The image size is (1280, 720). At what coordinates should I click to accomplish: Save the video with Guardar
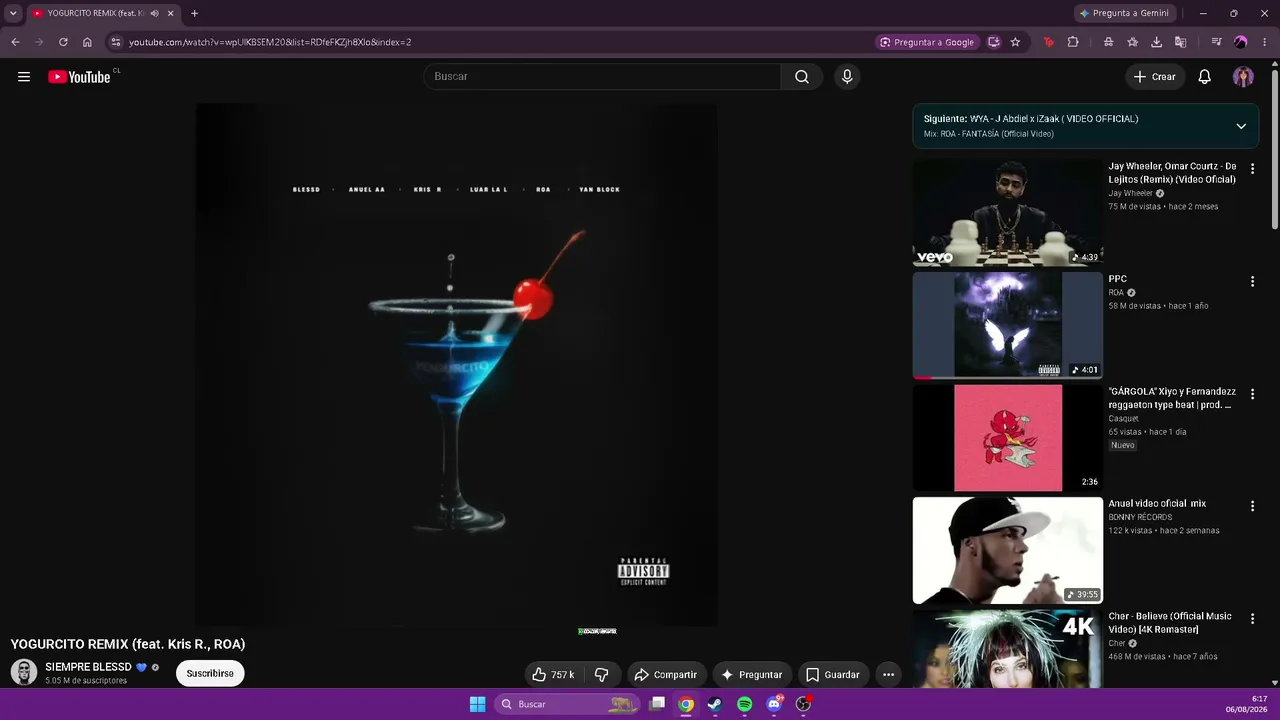point(833,675)
